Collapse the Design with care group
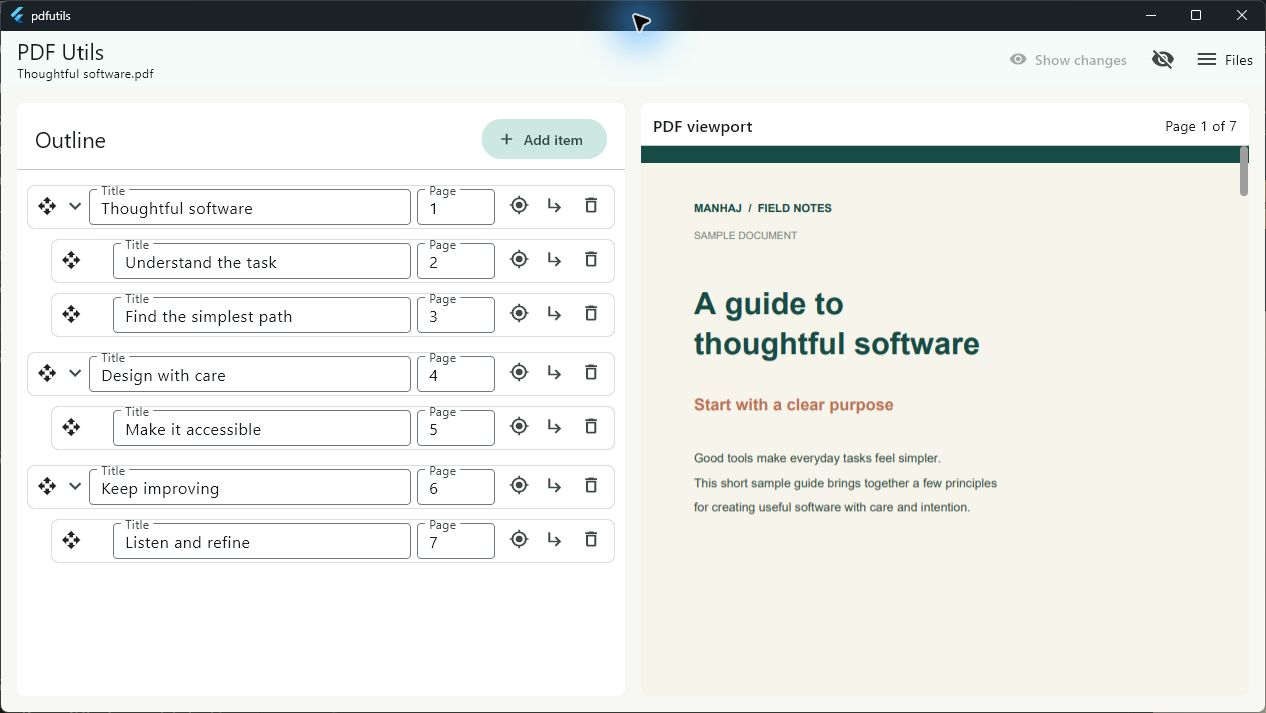The image size is (1266, 713). [x=75, y=373]
